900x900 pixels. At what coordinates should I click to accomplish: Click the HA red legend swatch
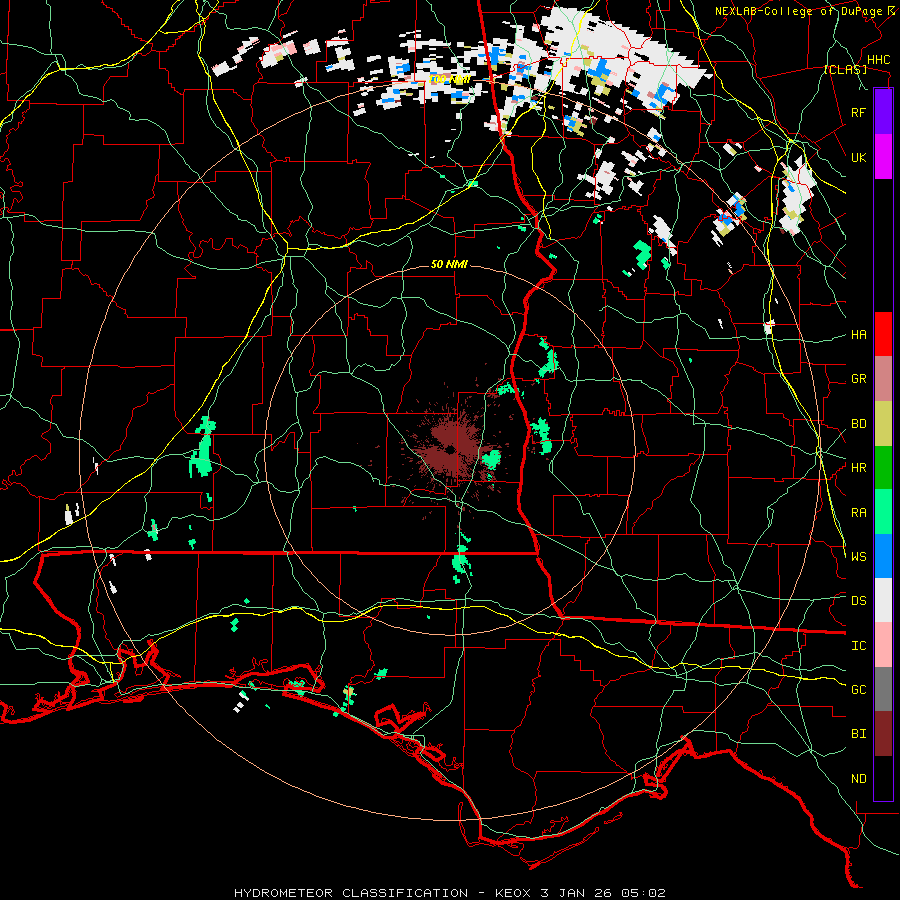tap(883, 334)
